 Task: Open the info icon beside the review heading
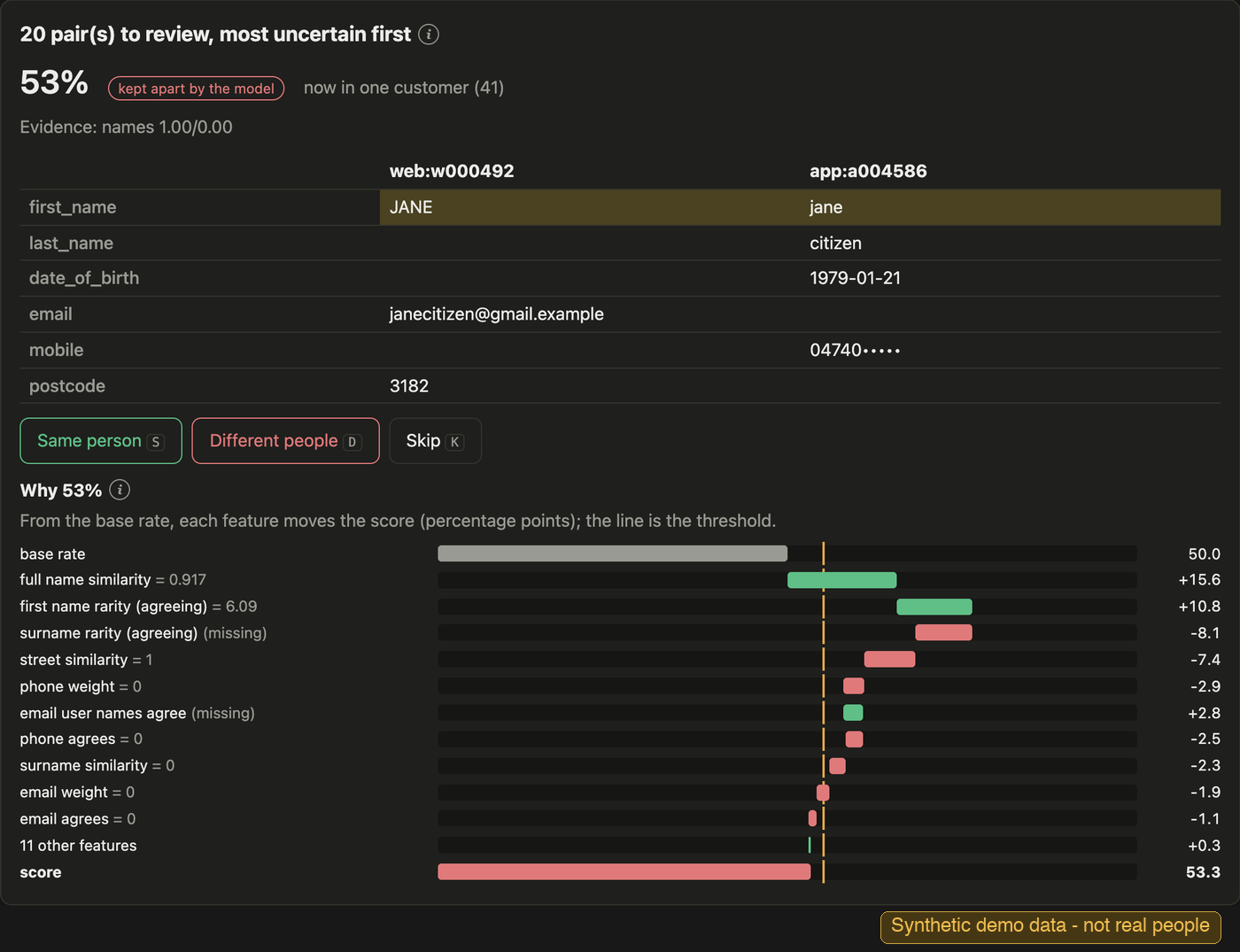coord(429,35)
